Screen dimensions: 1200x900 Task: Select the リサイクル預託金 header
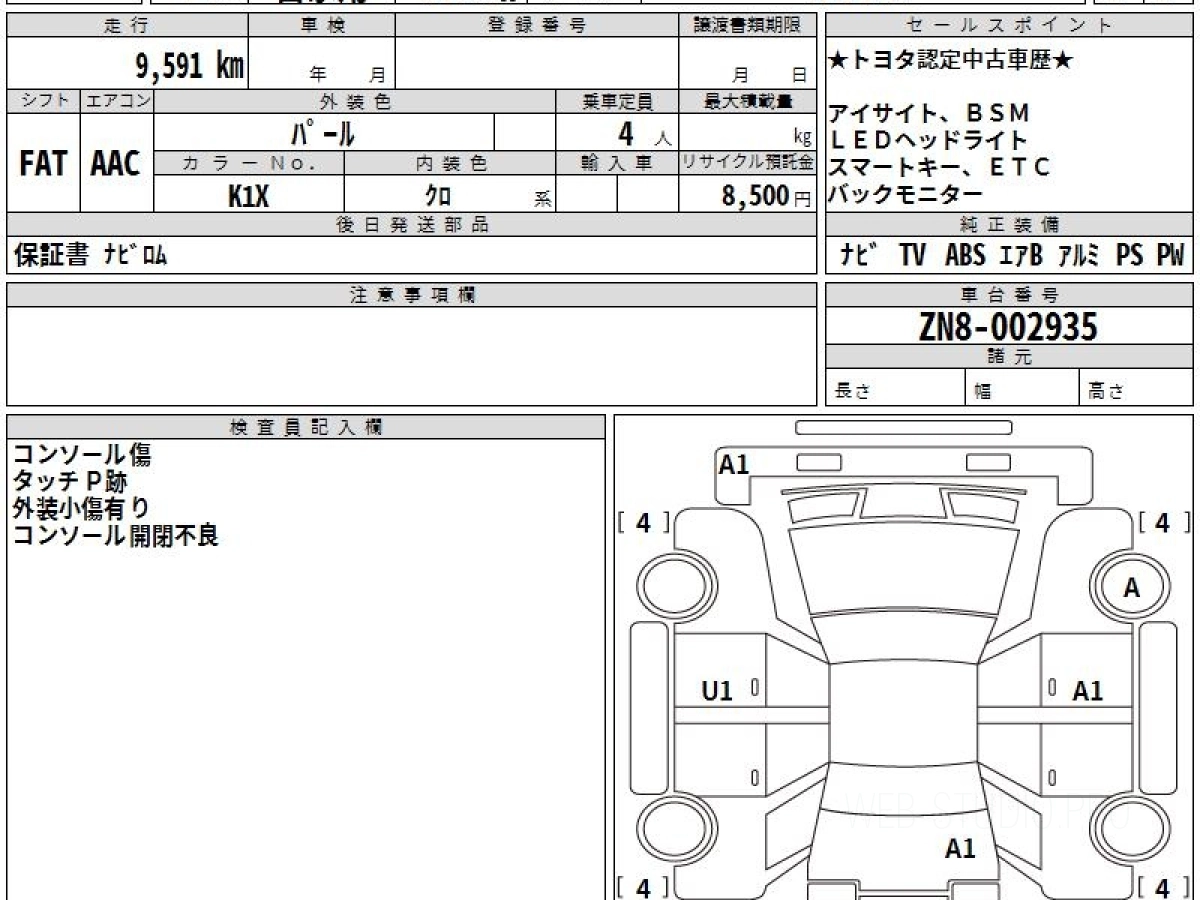pyautogui.click(x=747, y=163)
